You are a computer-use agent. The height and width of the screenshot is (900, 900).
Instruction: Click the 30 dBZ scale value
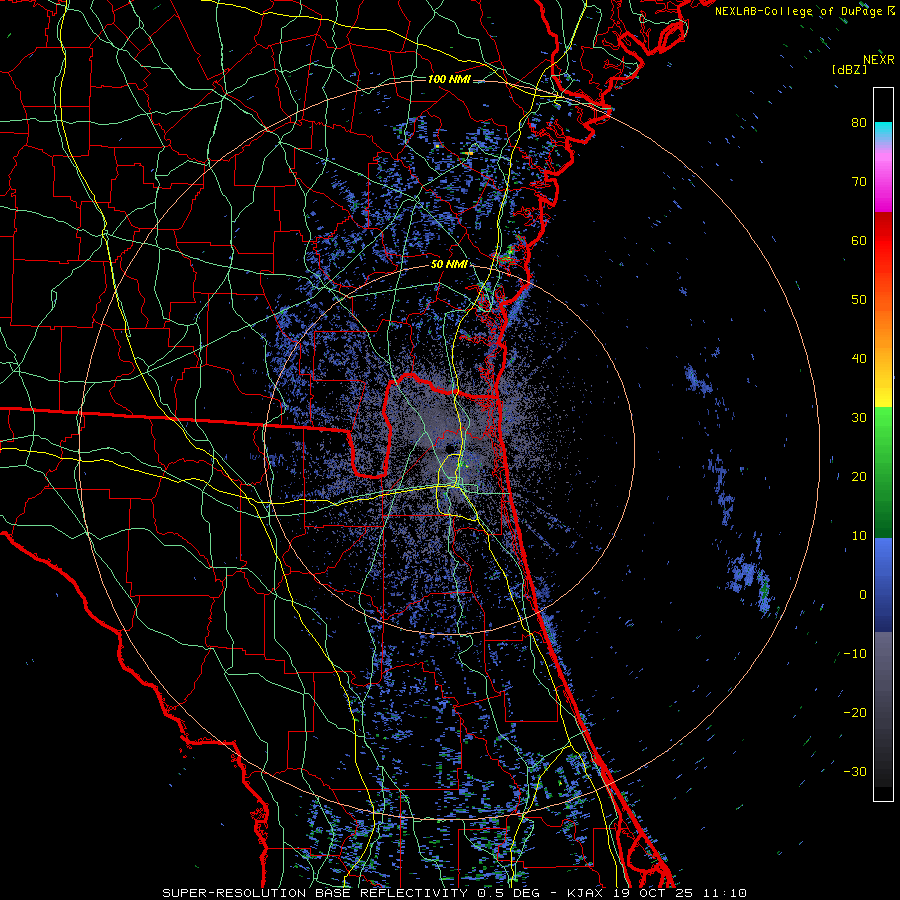(859, 417)
